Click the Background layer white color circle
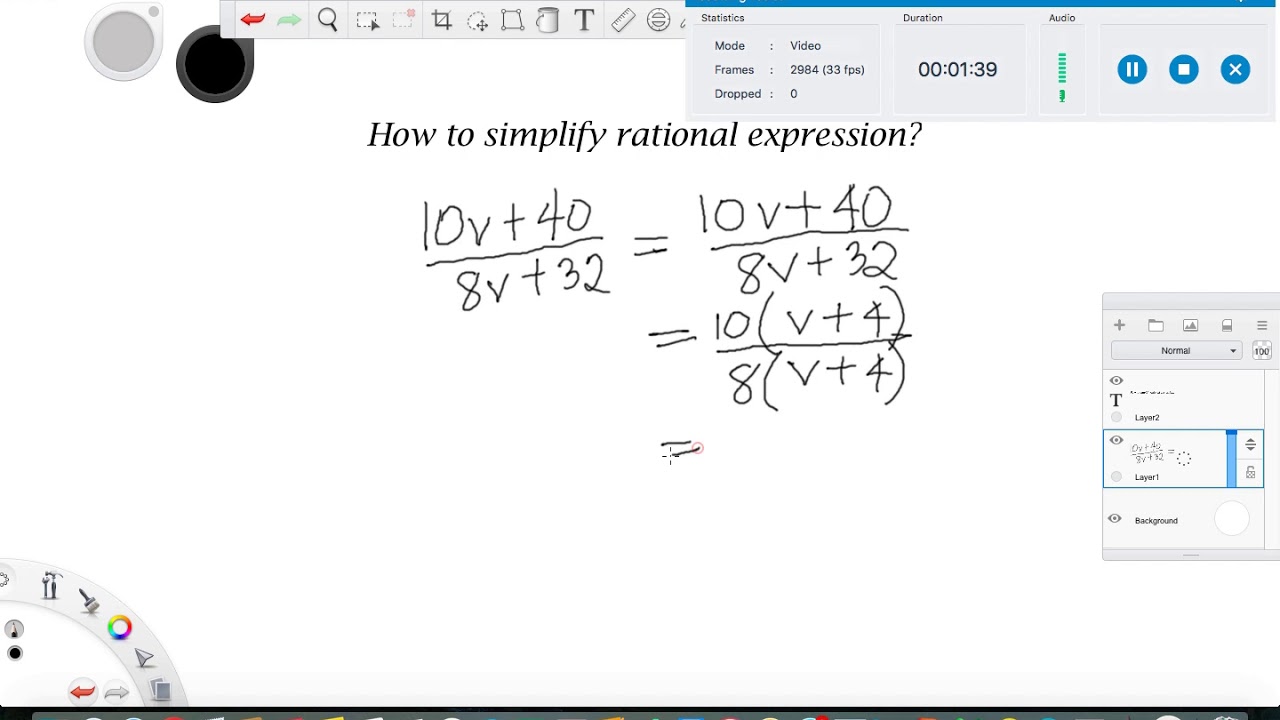The width and height of the screenshot is (1280, 720). (1232, 519)
